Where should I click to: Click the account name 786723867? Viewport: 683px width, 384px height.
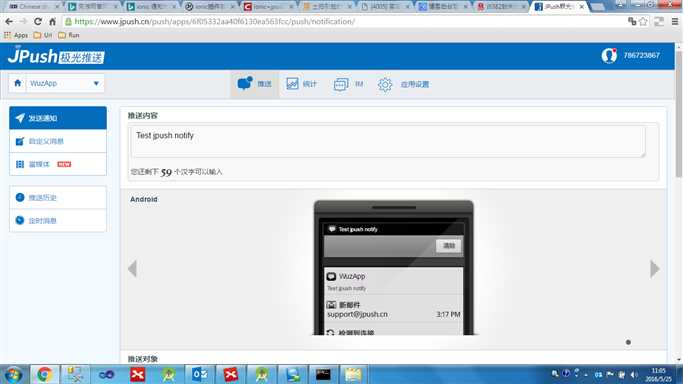pyautogui.click(x=642, y=55)
